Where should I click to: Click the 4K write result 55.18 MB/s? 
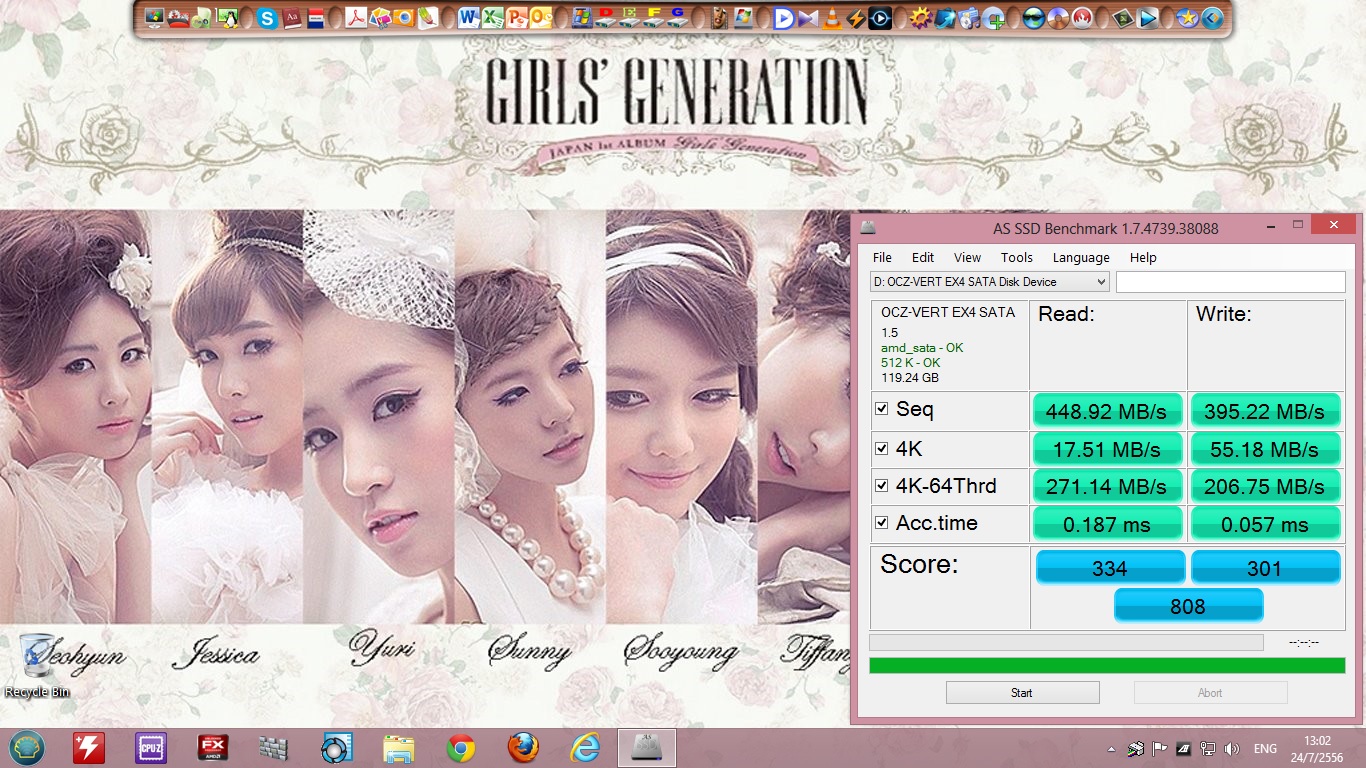click(1265, 449)
